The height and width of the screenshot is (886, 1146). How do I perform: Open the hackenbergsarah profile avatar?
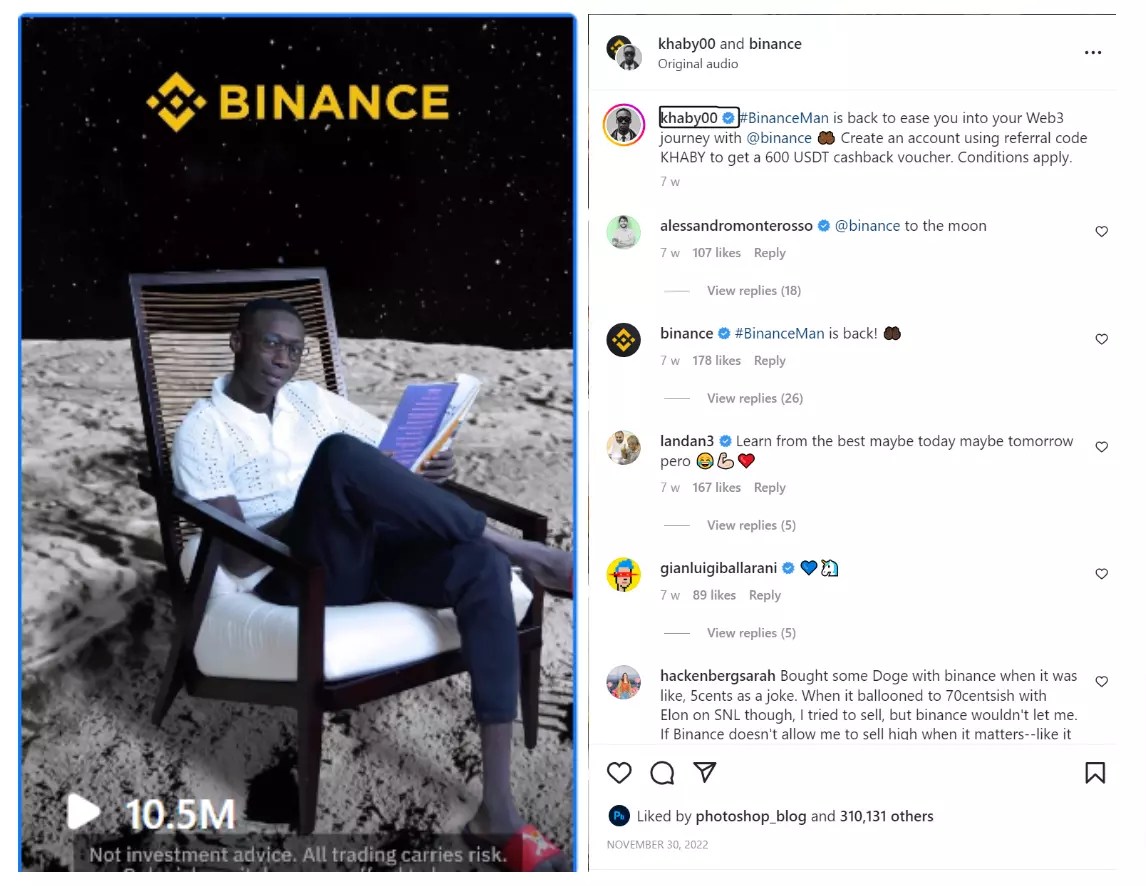point(623,682)
